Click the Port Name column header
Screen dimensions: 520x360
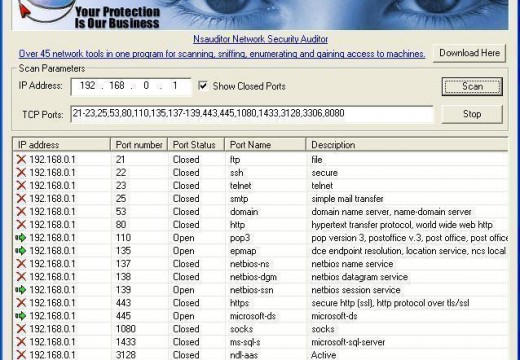[x=265, y=145]
